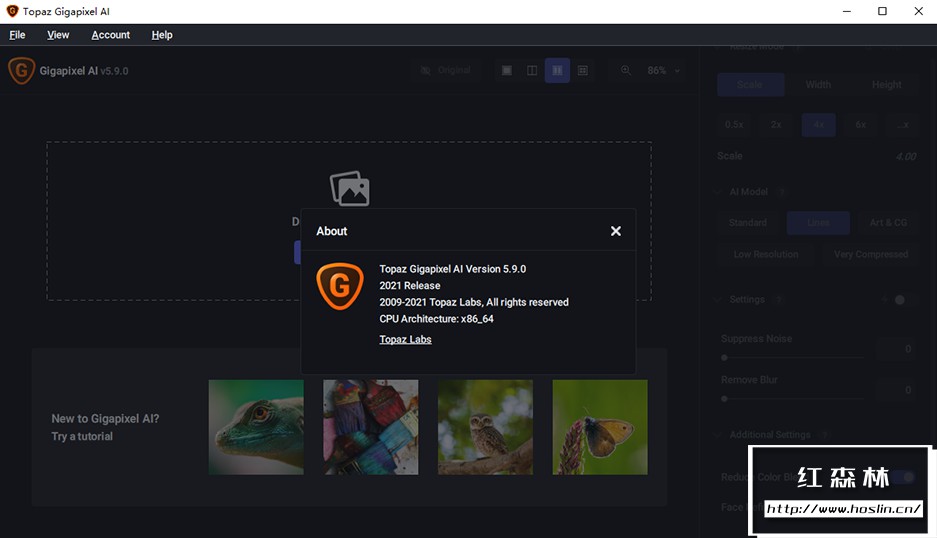
Task: Choose the 2x scale preset
Action: point(776,125)
